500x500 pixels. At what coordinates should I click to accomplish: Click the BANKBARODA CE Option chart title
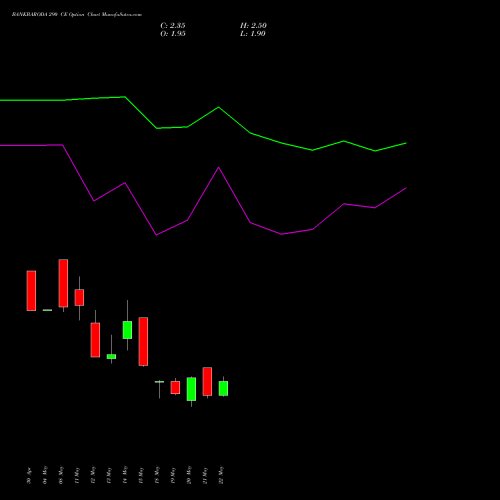[x=77, y=15]
